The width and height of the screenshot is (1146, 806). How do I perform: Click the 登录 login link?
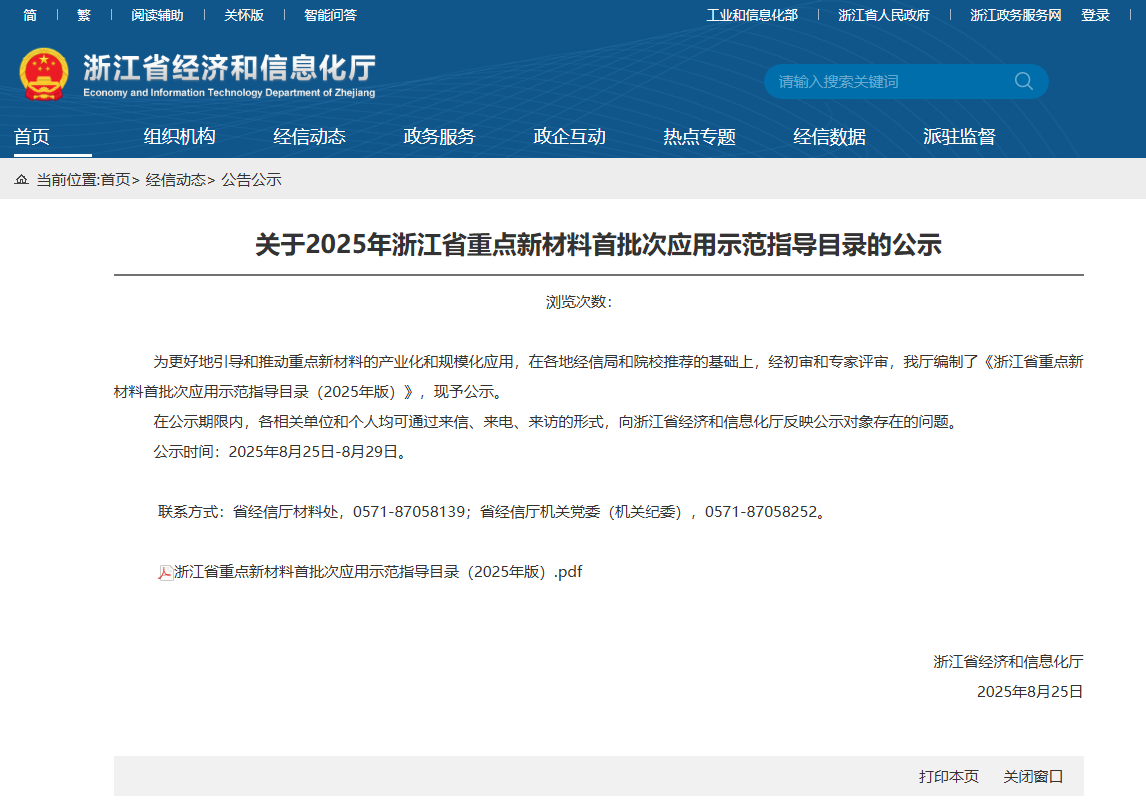(1095, 15)
